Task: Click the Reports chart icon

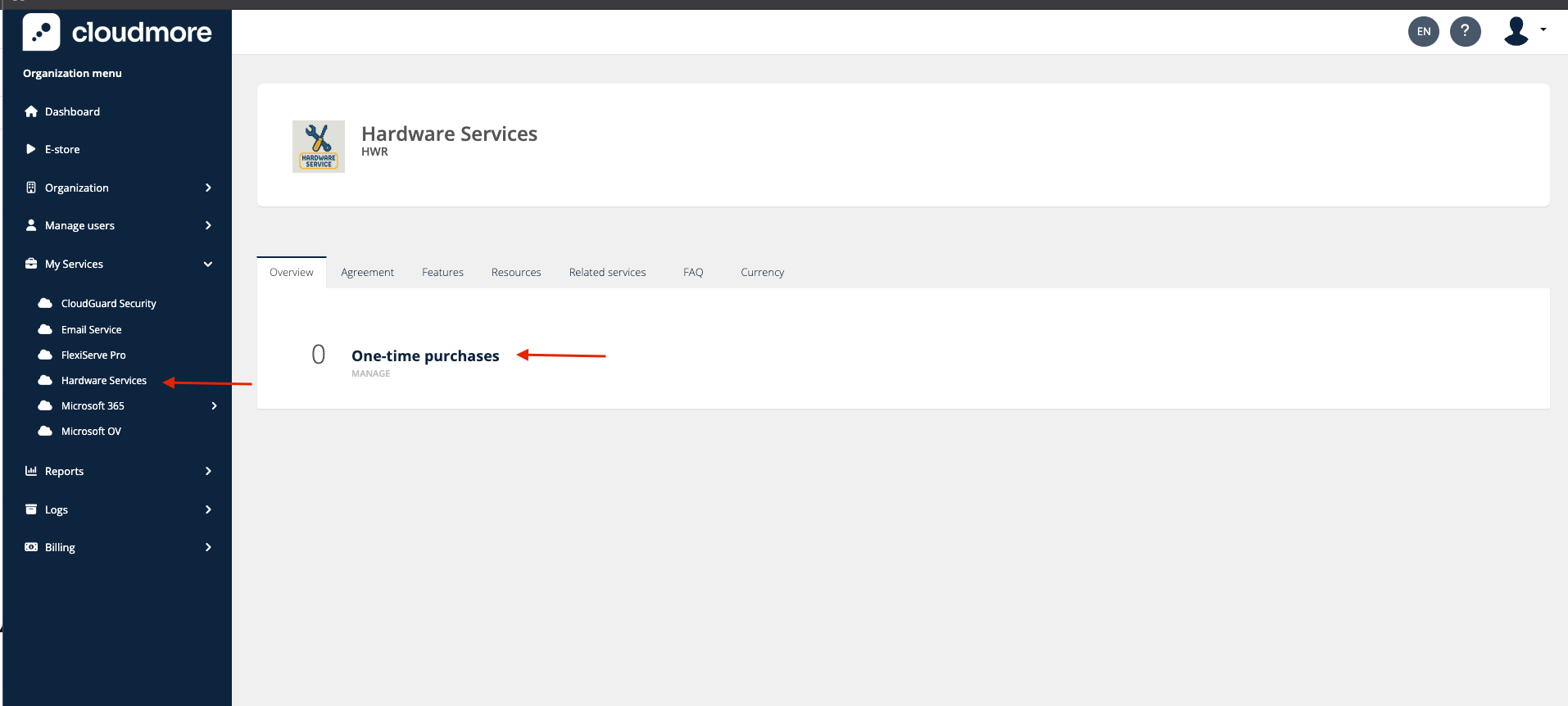Action: coord(31,471)
